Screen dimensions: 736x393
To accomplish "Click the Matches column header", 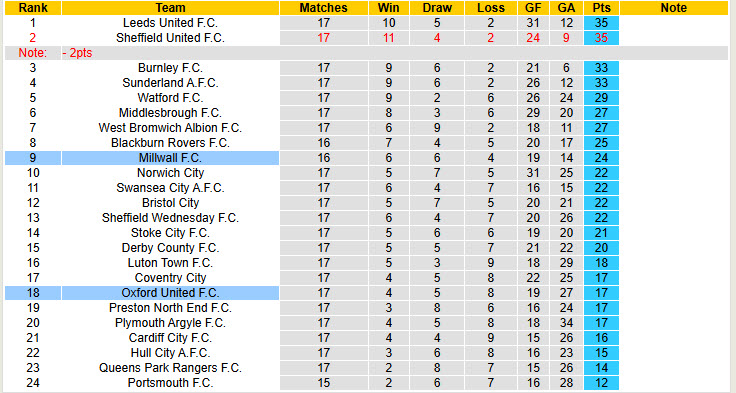I will tap(323, 8).
